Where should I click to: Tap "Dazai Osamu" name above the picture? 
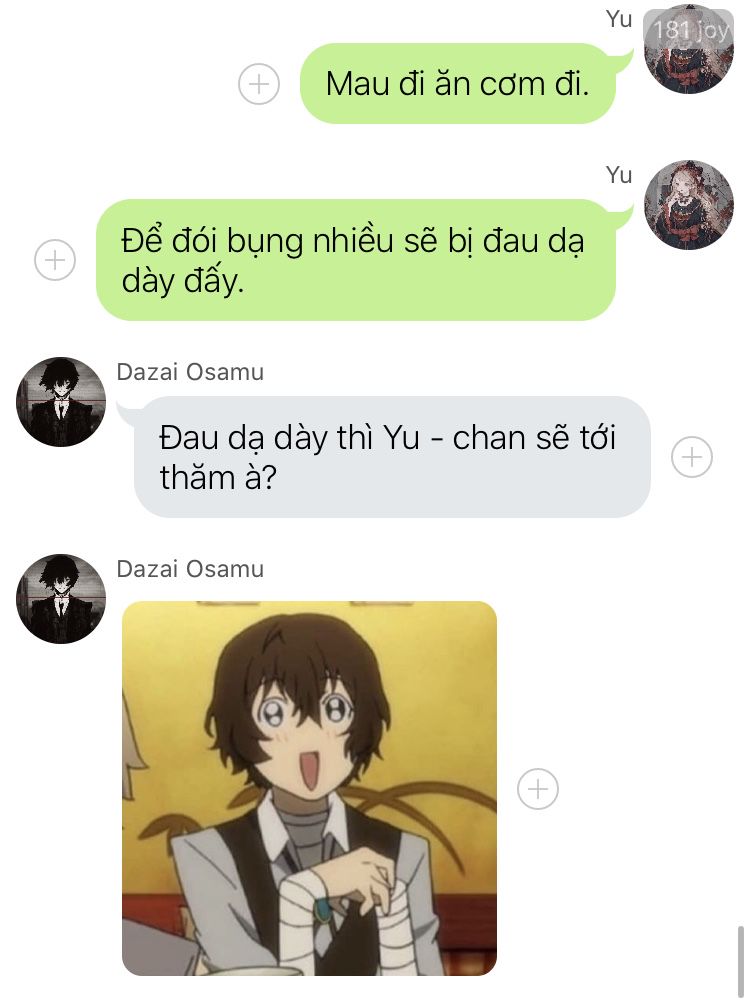click(190, 569)
